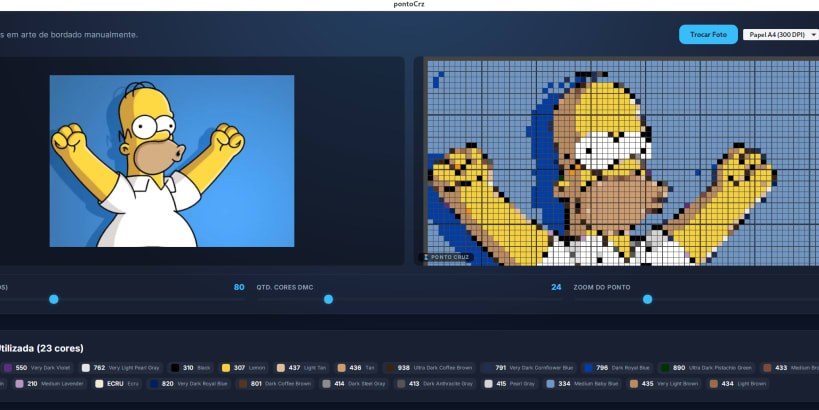This screenshot has width=819, height=410.
Task: Click the 'arte de bordado manualmente' subtitle text
Action: [x=79, y=34]
